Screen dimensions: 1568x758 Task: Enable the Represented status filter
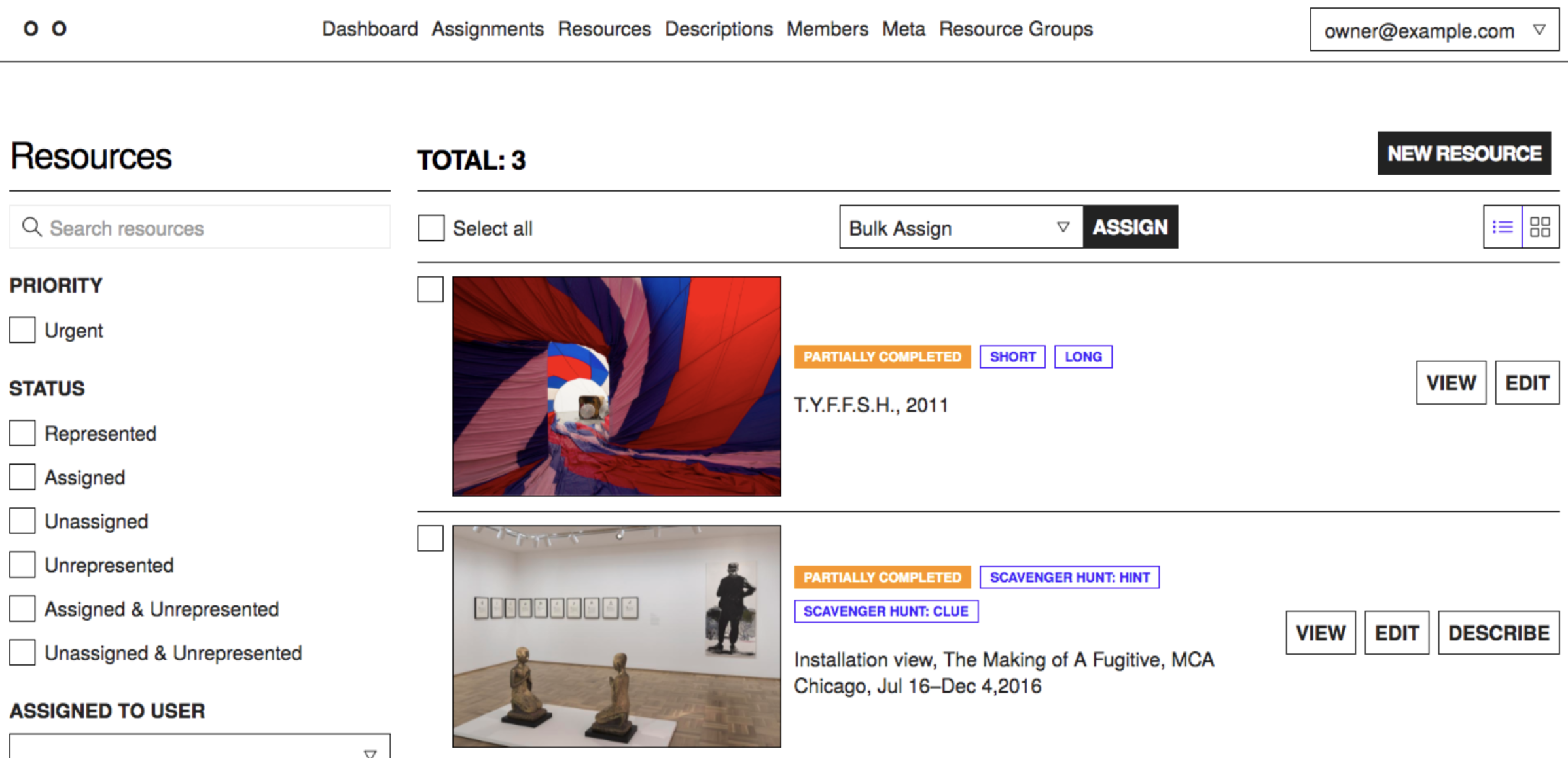(22, 433)
